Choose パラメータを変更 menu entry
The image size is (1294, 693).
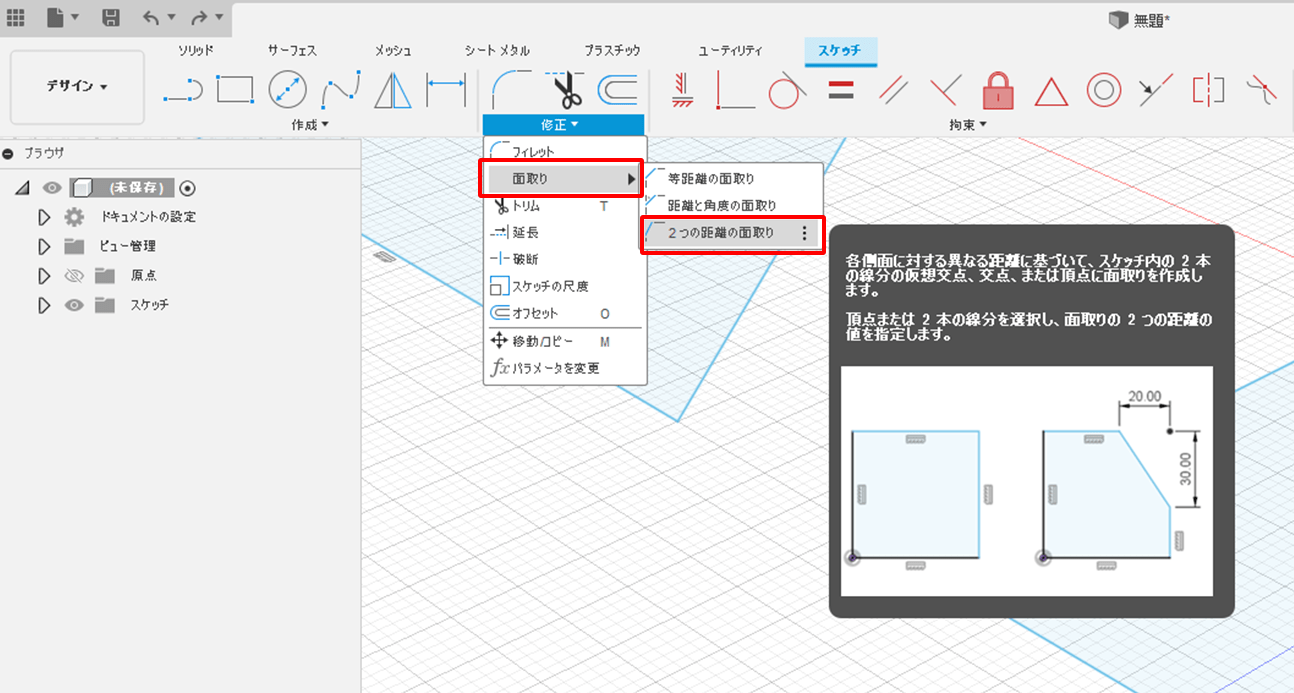pos(565,368)
